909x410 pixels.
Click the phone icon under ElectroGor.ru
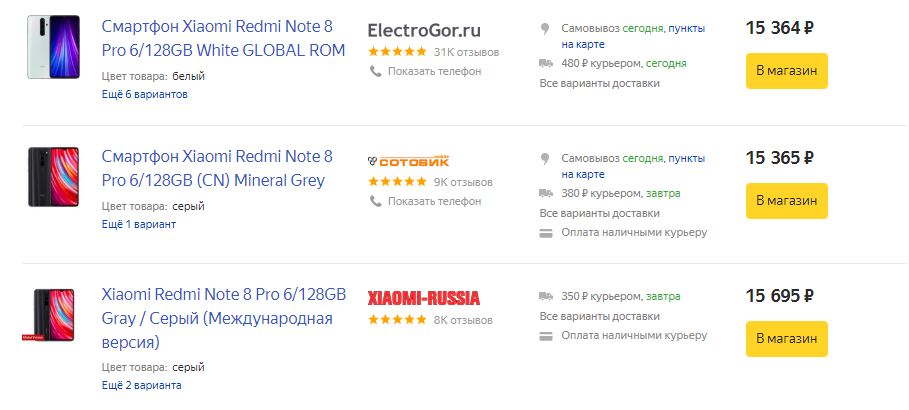pyautogui.click(x=375, y=71)
